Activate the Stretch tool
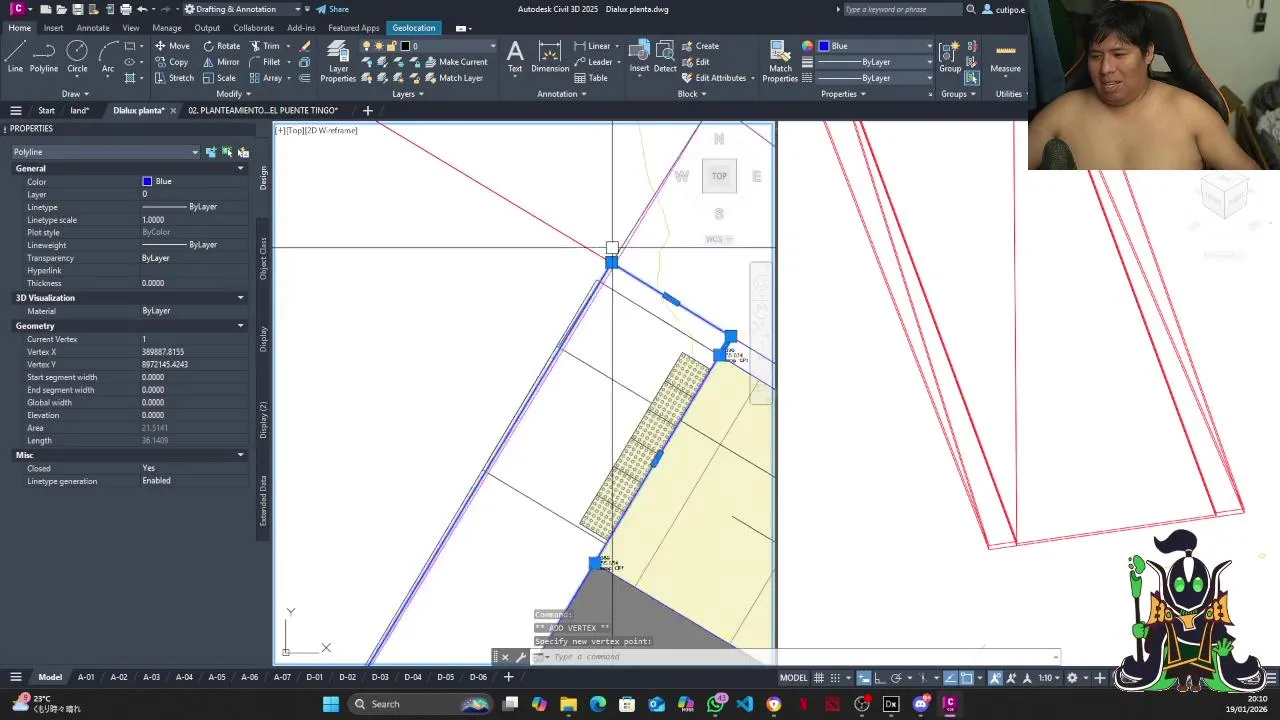Viewport: 1280px width, 720px height. click(x=174, y=78)
